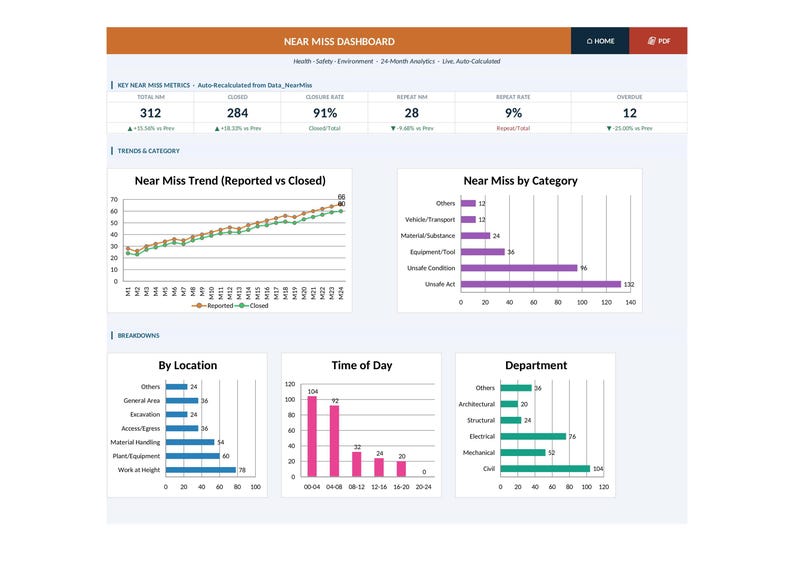Image resolution: width=794 pixels, height=562 pixels.
Task: Click the M24 label on trend axis
Action: [341, 293]
